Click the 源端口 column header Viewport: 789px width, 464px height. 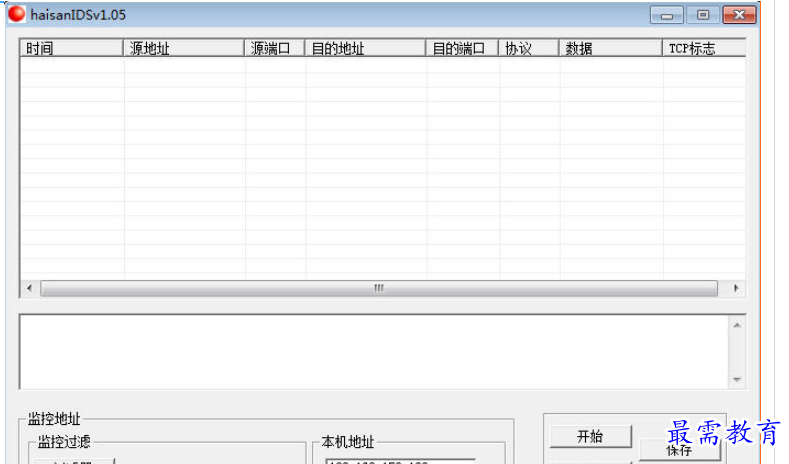point(275,48)
